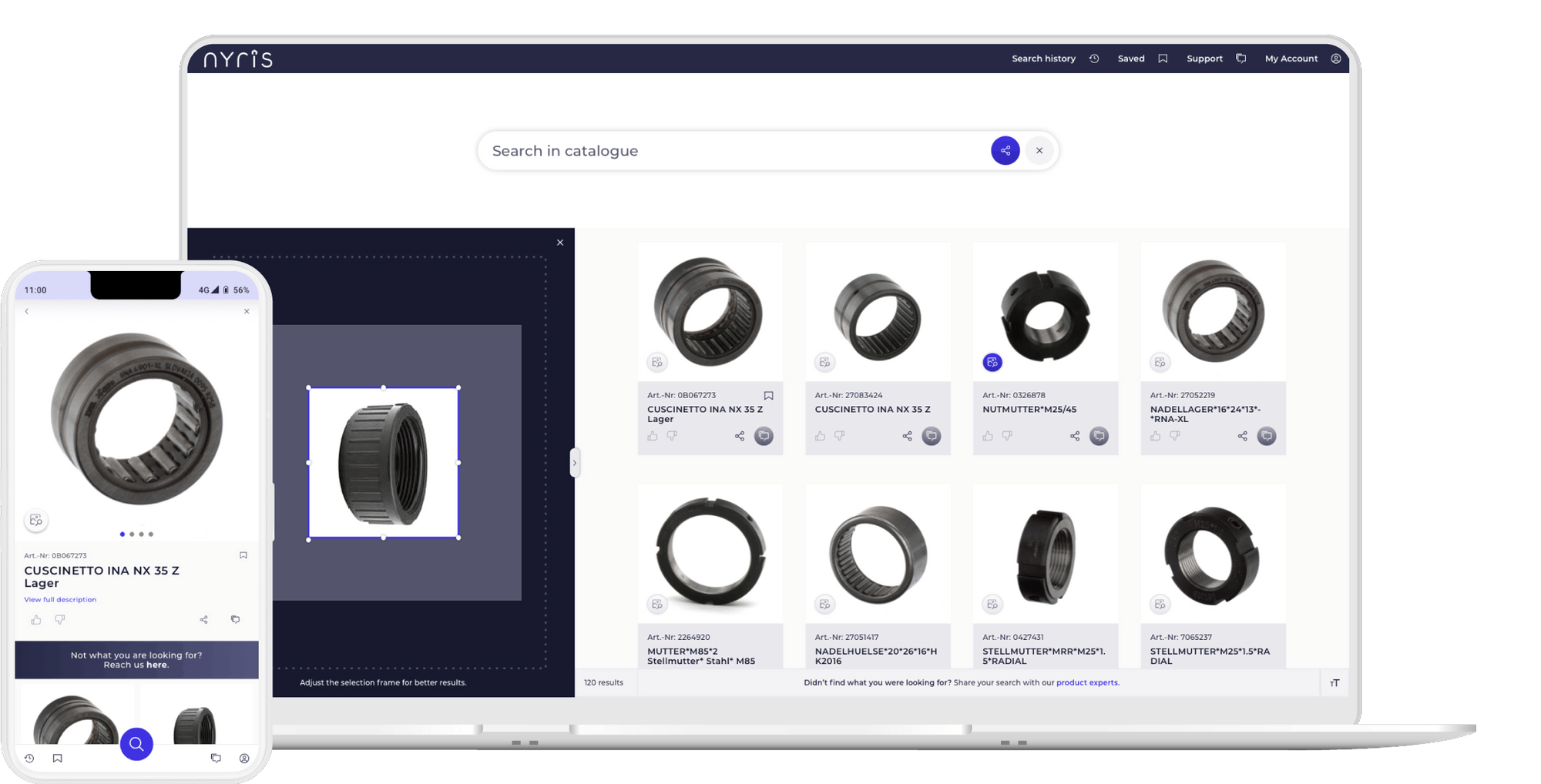
Task: Open saved items in the phone bottom bar
Action: click(57, 759)
